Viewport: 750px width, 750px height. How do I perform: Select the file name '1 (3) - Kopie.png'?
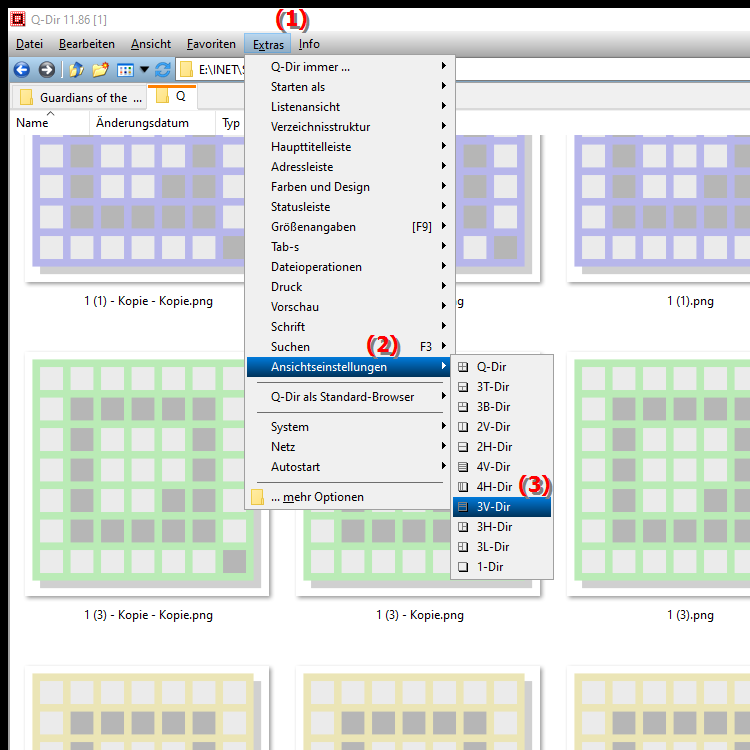(x=420, y=615)
